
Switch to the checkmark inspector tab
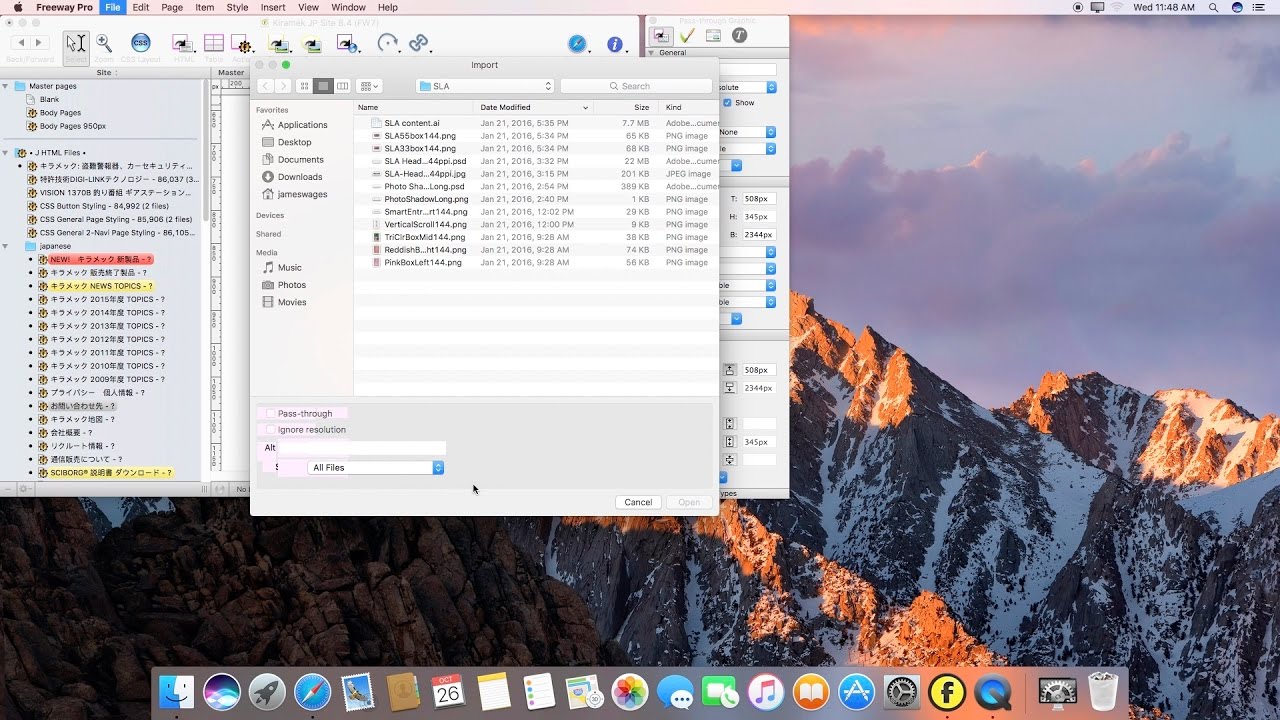pos(688,35)
